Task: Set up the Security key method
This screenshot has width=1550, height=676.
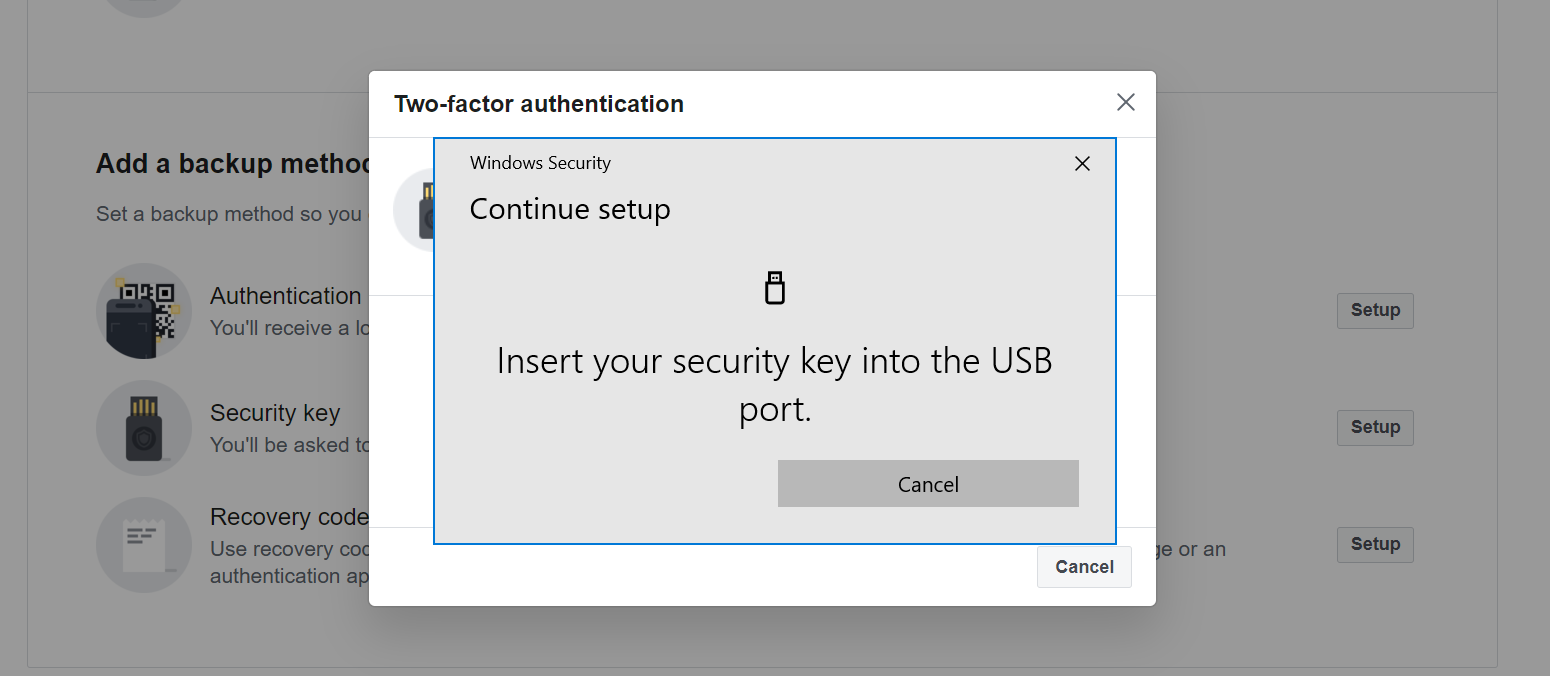Action: (1375, 427)
